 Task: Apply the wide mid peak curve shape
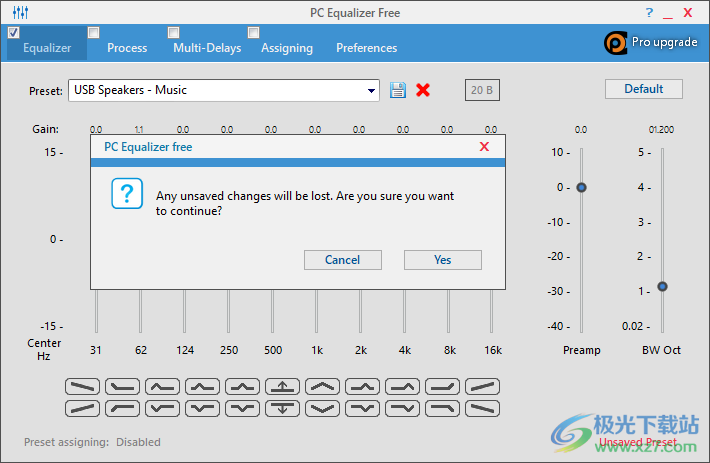pyautogui.click(x=322, y=387)
